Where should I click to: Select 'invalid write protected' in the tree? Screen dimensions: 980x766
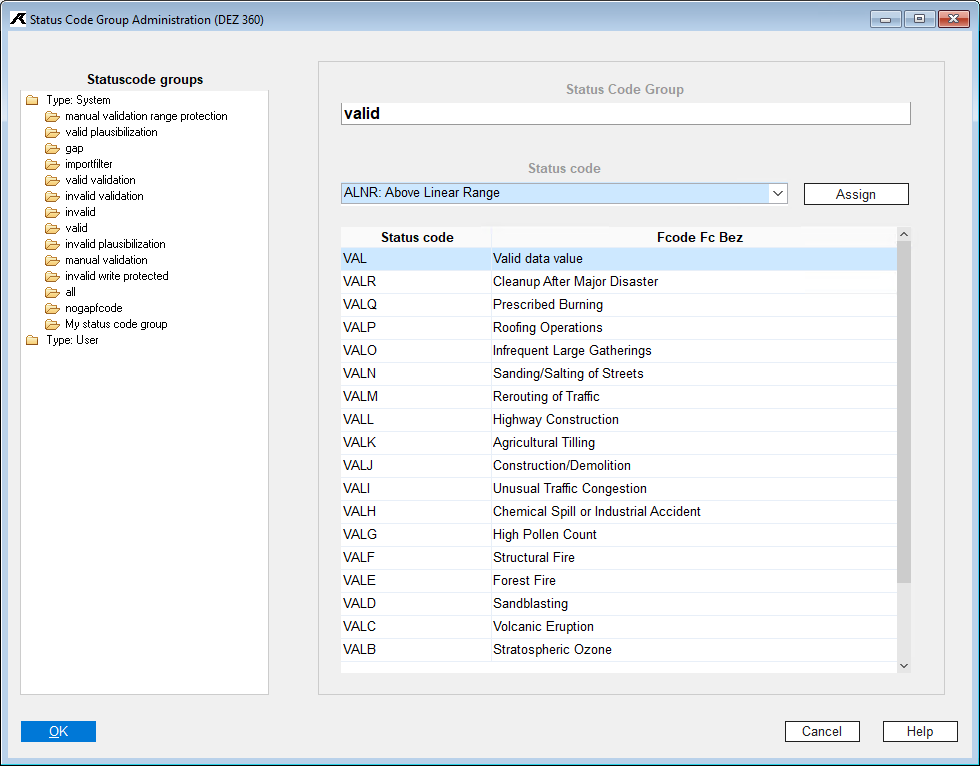point(116,276)
